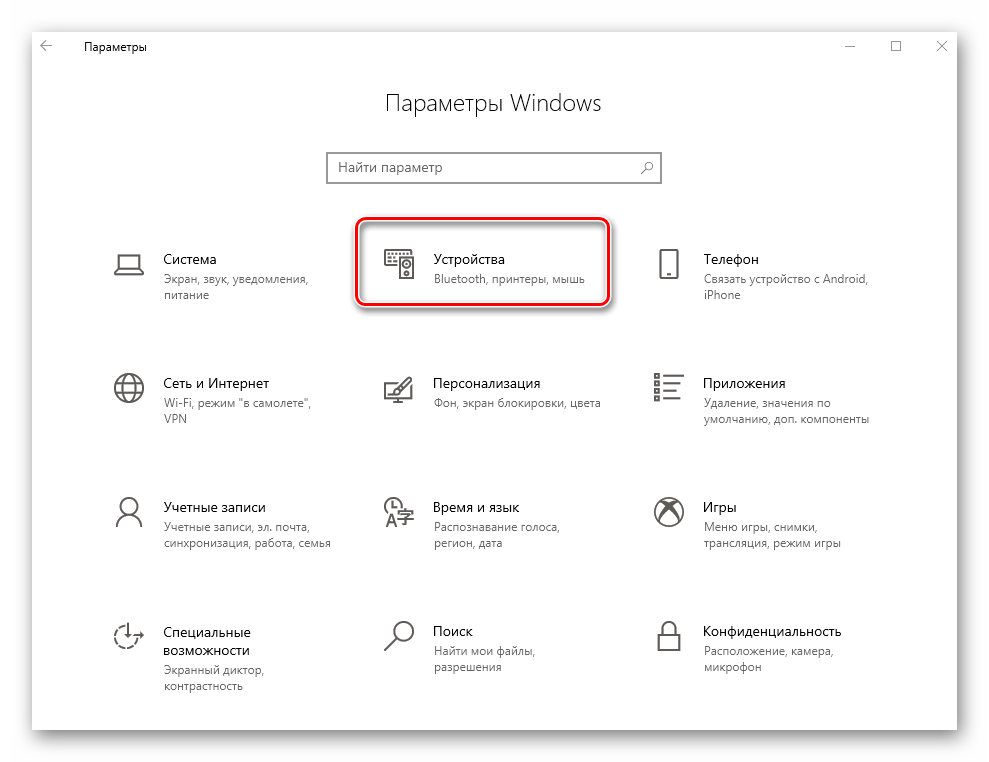Image resolution: width=989 pixels, height=762 pixels.
Task: Open the Устройства keyboard and speaker icon
Action: click(399, 264)
